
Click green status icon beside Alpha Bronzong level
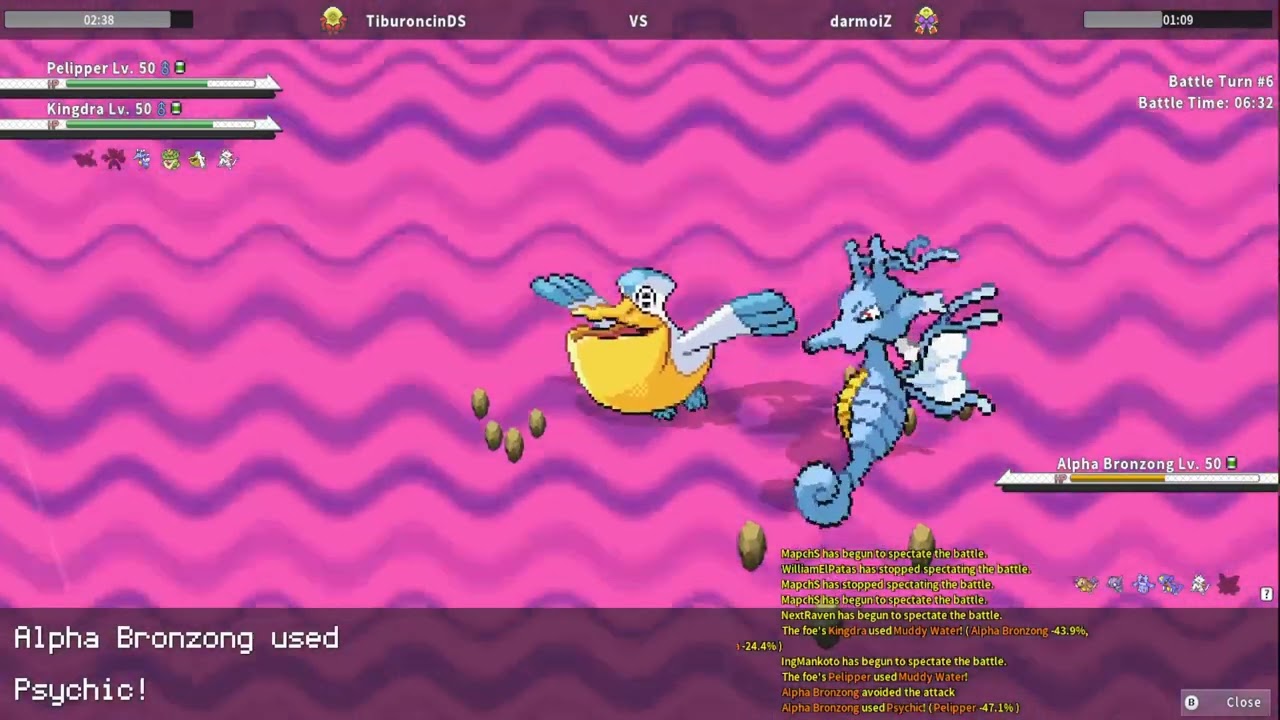click(1232, 463)
